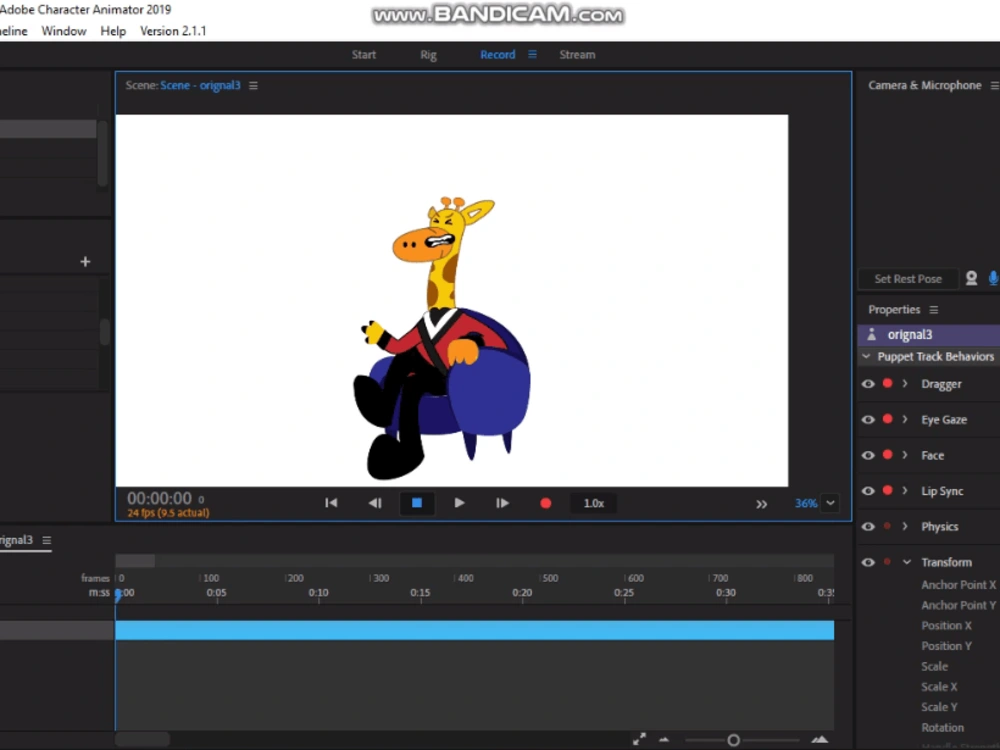1000x750 pixels.
Task: Click the timeline horizontal scrollbar thumb
Action: [x=142, y=739]
